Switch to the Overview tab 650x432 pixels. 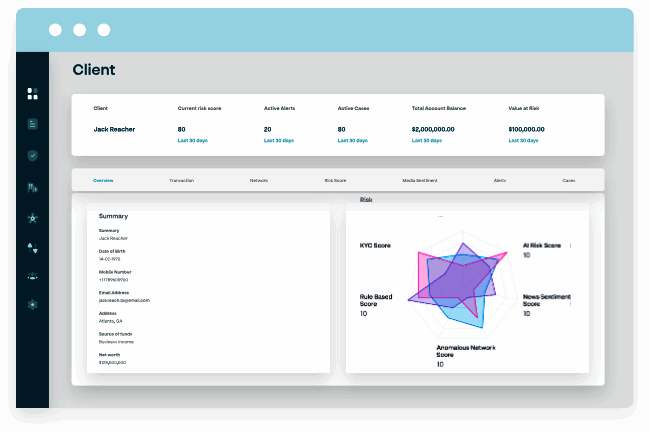pyautogui.click(x=103, y=181)
